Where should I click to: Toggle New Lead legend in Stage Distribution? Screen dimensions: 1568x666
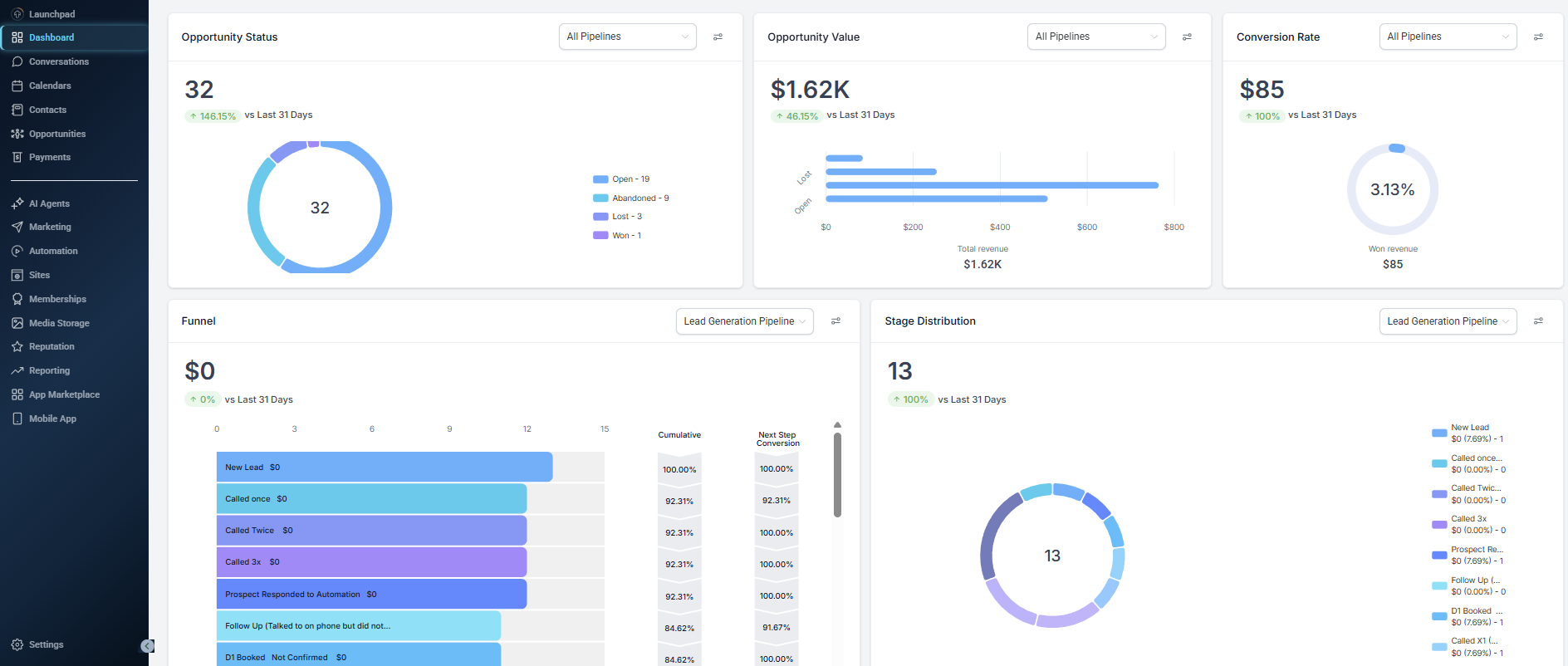coord(1469,433)
